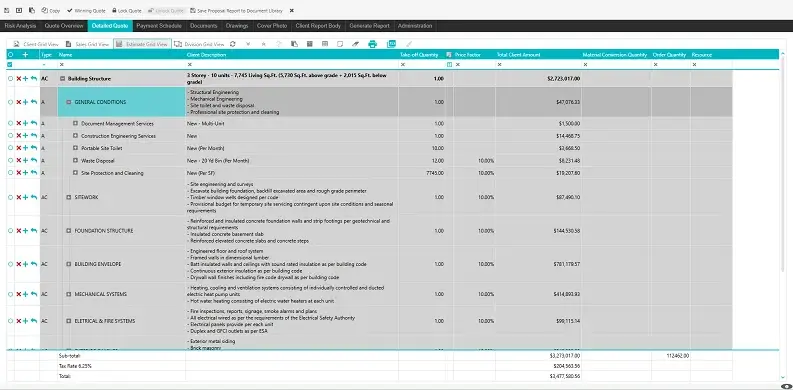Expand the SITEWORK node
This screenshot has width=793, height=390.
click(x=69, y=197)
